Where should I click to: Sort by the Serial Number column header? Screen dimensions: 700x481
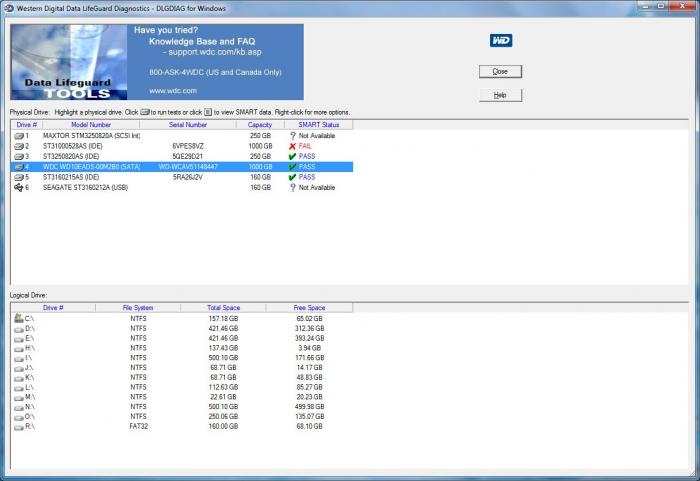point(188,125)
